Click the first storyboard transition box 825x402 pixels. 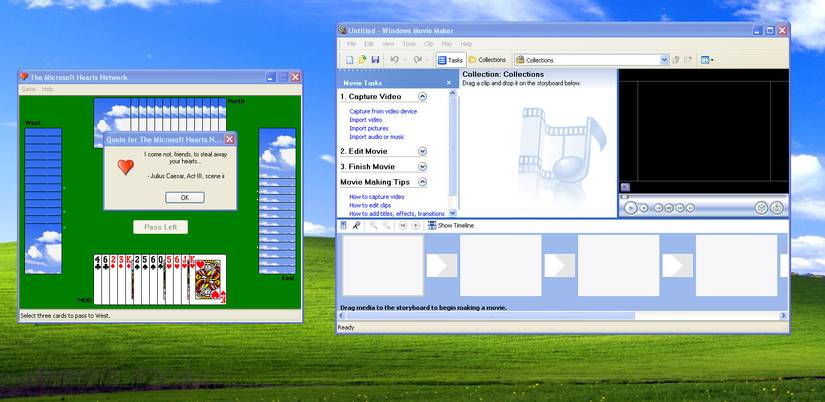click(441, 265)
